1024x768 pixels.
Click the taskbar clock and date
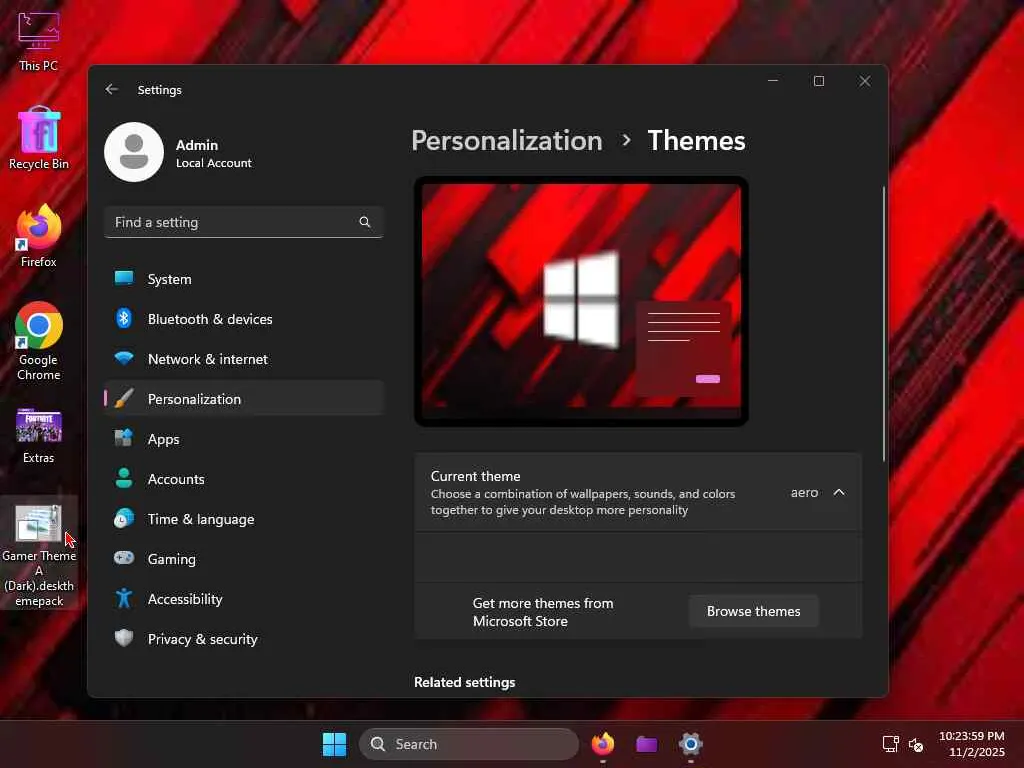[972, 744]
